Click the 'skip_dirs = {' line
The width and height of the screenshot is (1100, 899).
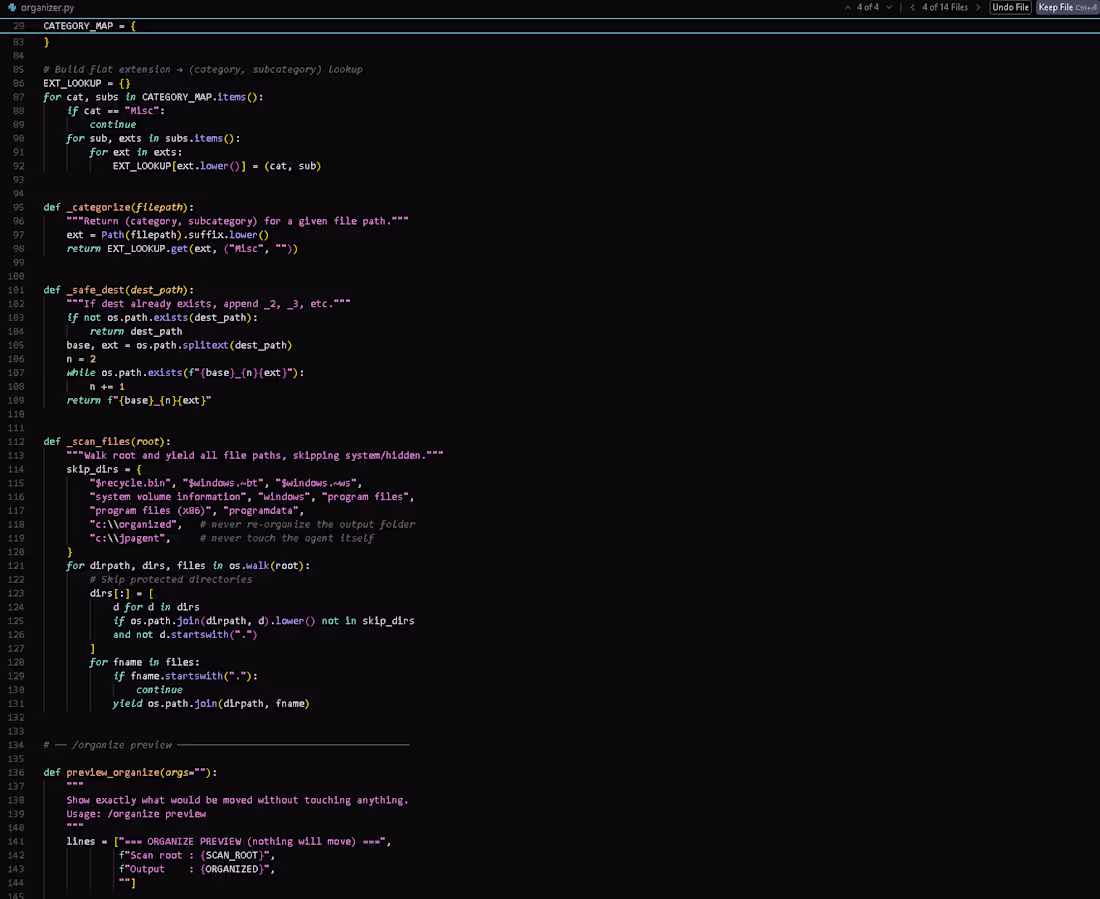104,469
